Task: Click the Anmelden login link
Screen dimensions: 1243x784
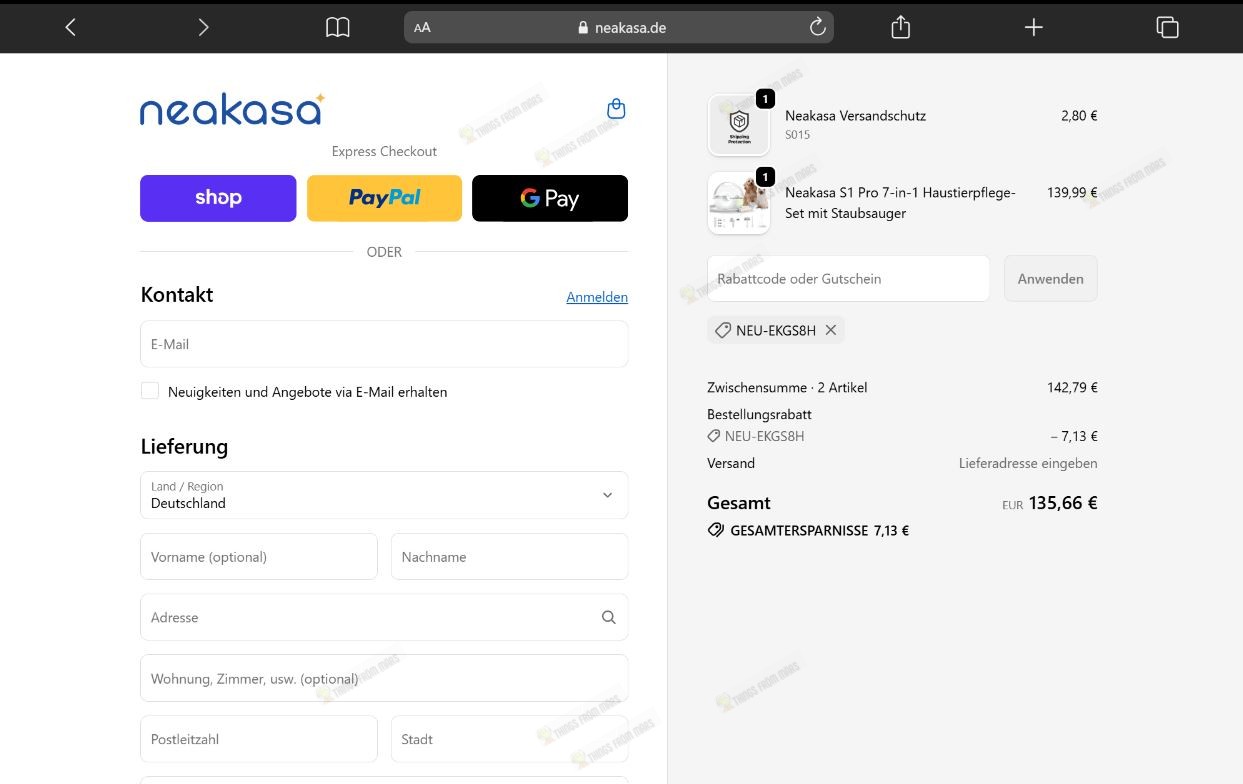Action: tap(597, 297)
